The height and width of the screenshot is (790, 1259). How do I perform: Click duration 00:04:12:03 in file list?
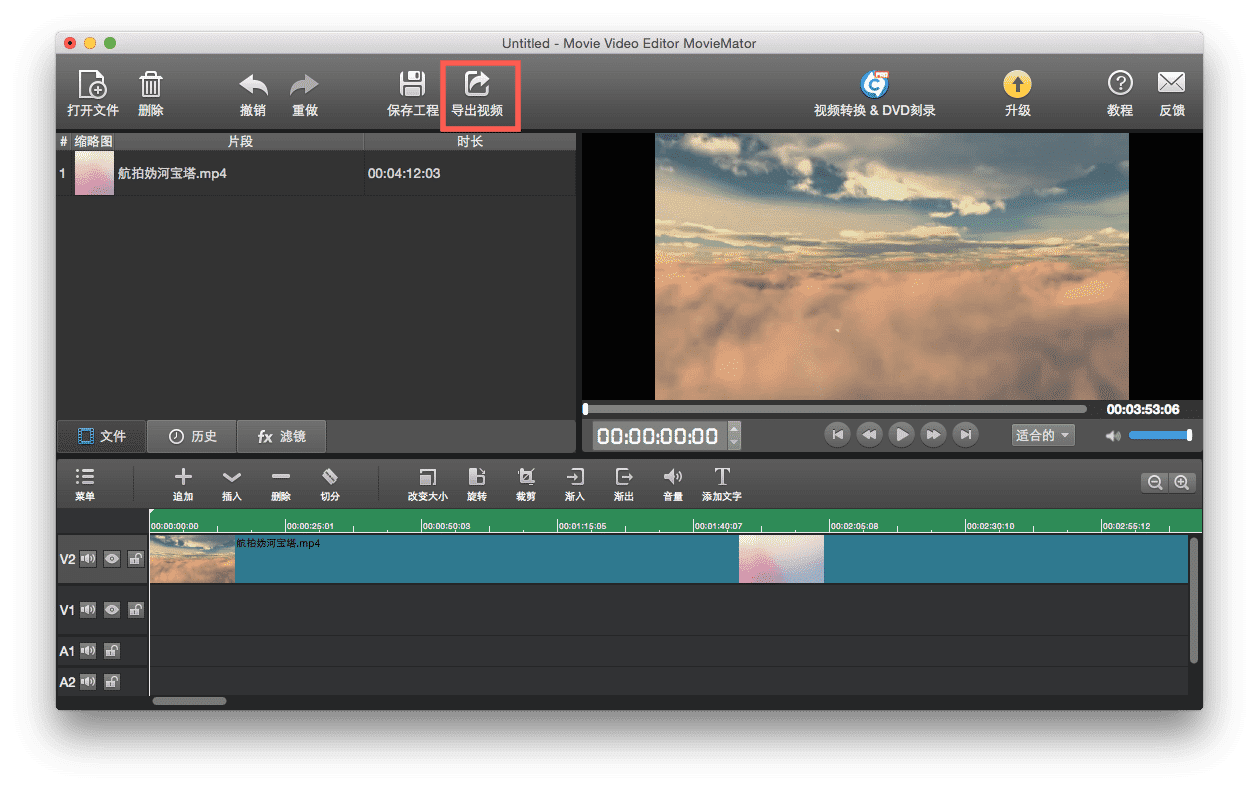click(x=404, y=173)
